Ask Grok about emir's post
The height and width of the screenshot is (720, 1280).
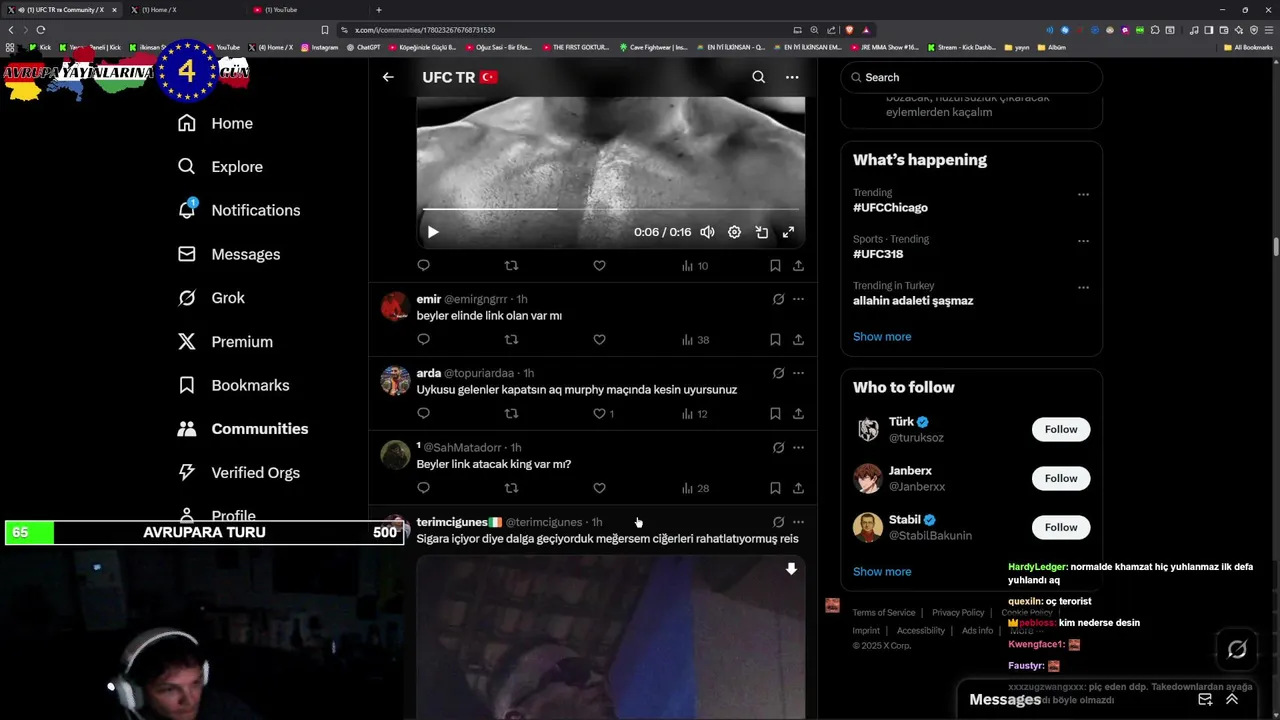778,299
